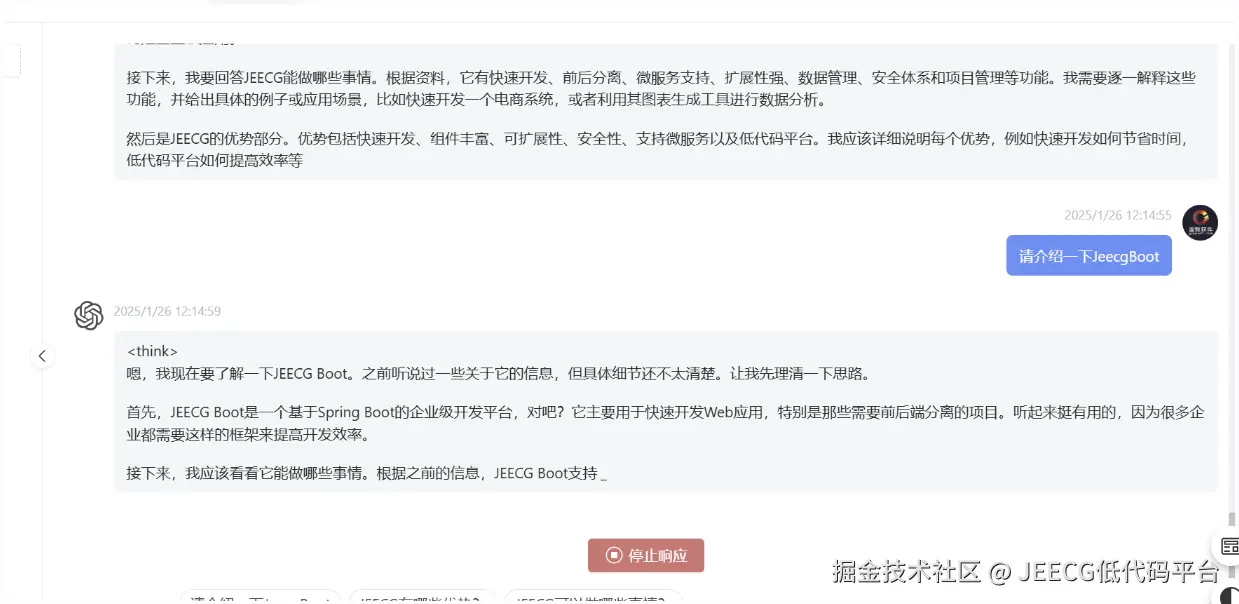Screen dimensions: 1239x604
Task: Choose the 请介绍一下JeecgBoot suggestion chip at bottom
Action: (x=260, y=599)
